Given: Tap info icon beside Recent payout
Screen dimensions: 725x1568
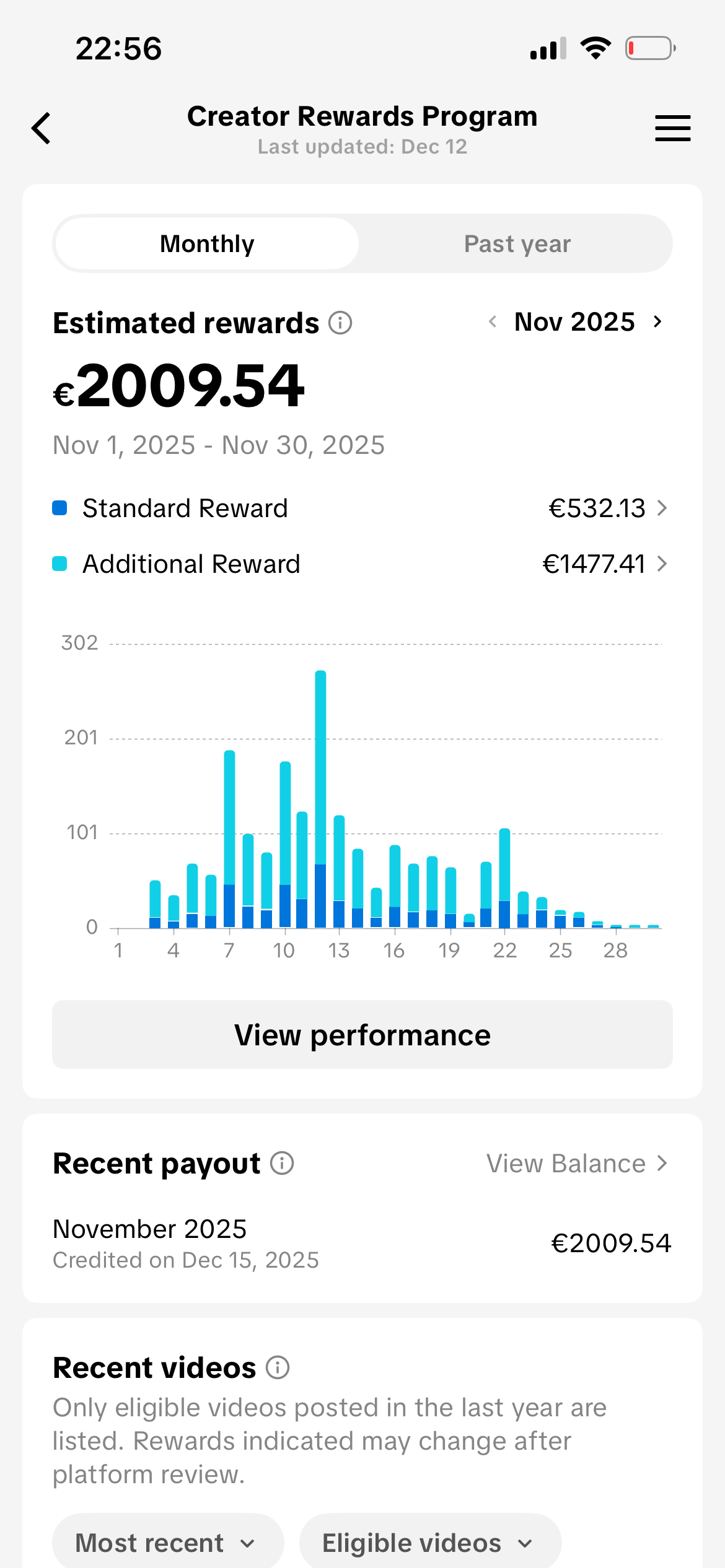Looking at the screenshot, I should point(282,1163).
